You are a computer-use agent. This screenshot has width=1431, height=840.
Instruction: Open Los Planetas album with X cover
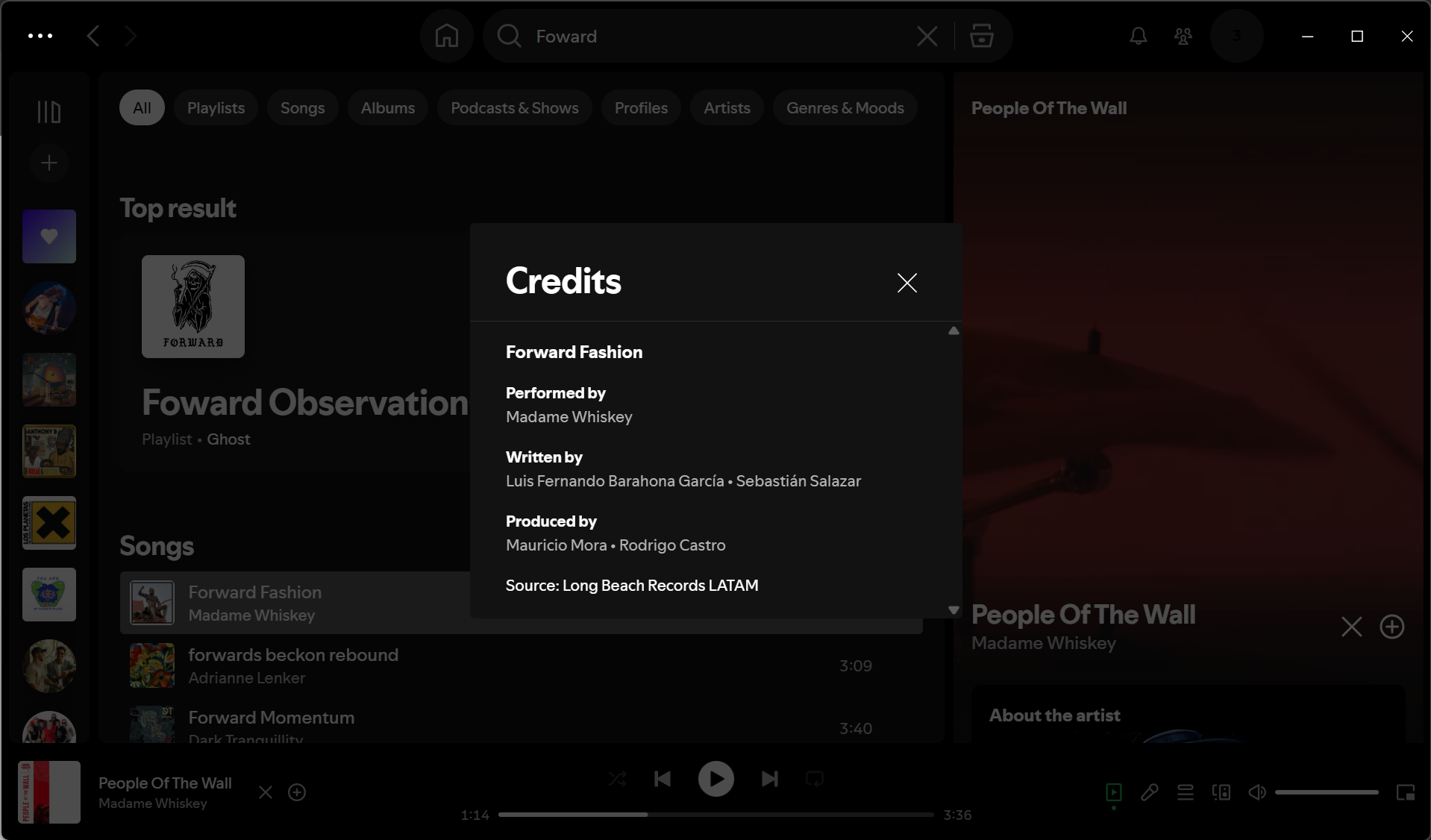[49, 523]
